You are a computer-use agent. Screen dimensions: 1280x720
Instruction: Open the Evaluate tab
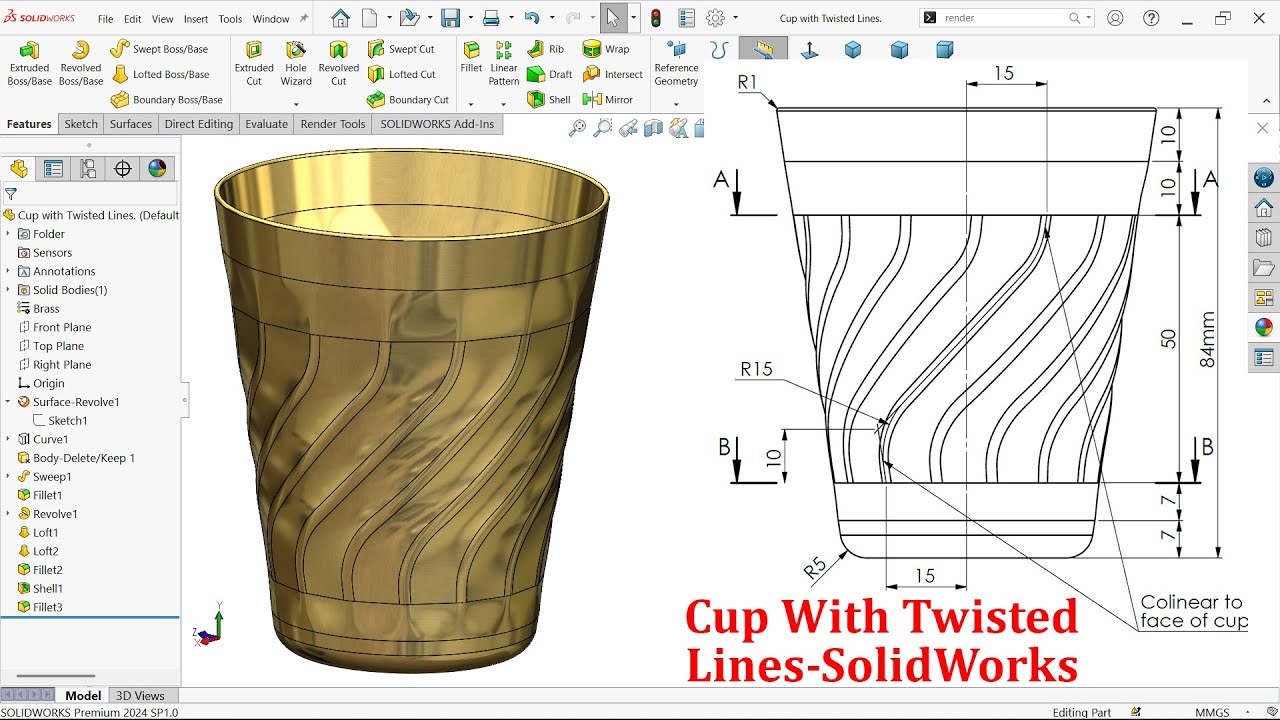266,124
